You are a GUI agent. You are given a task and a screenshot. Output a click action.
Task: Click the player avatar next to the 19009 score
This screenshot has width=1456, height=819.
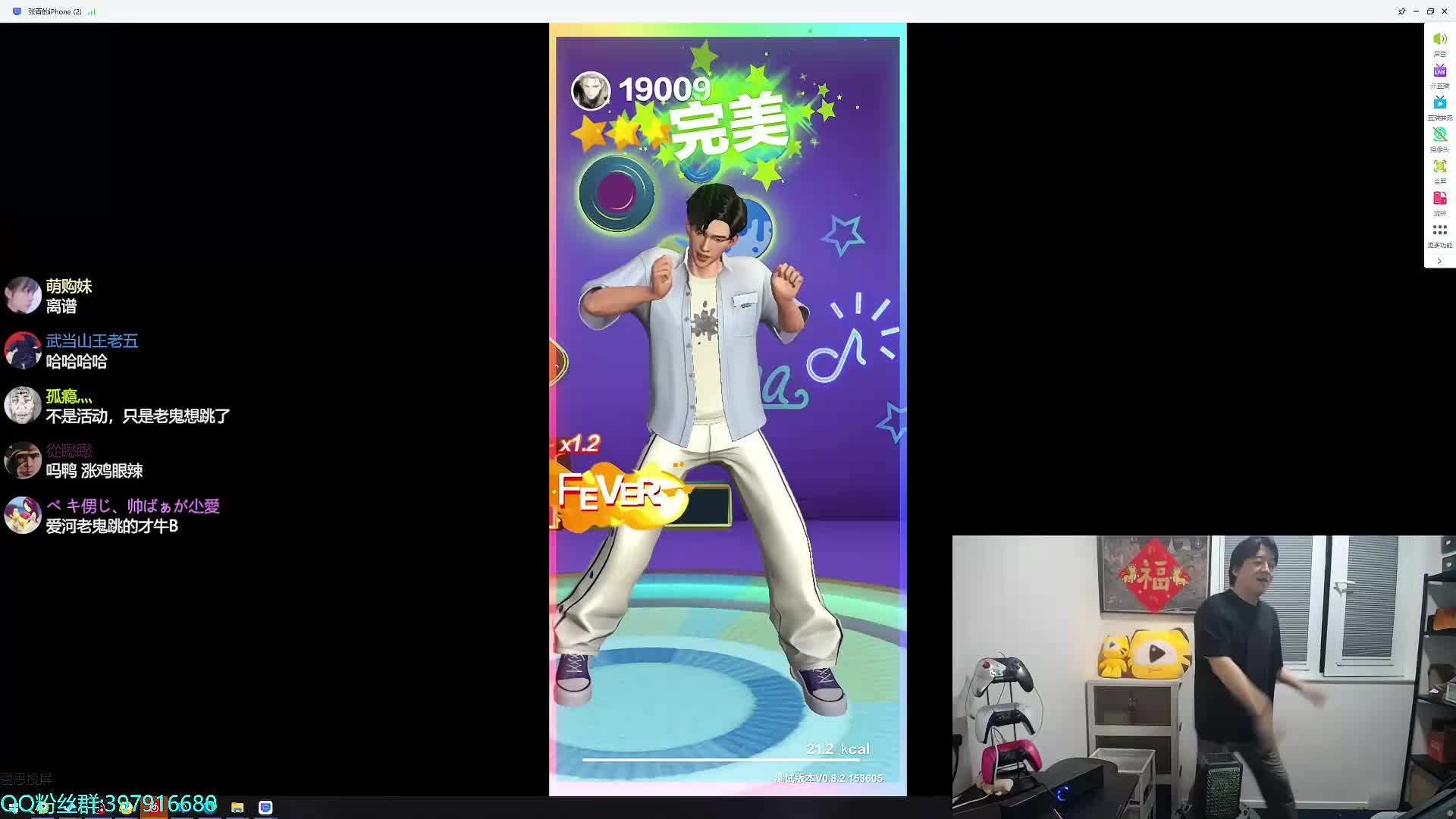(x=590, y=91)
